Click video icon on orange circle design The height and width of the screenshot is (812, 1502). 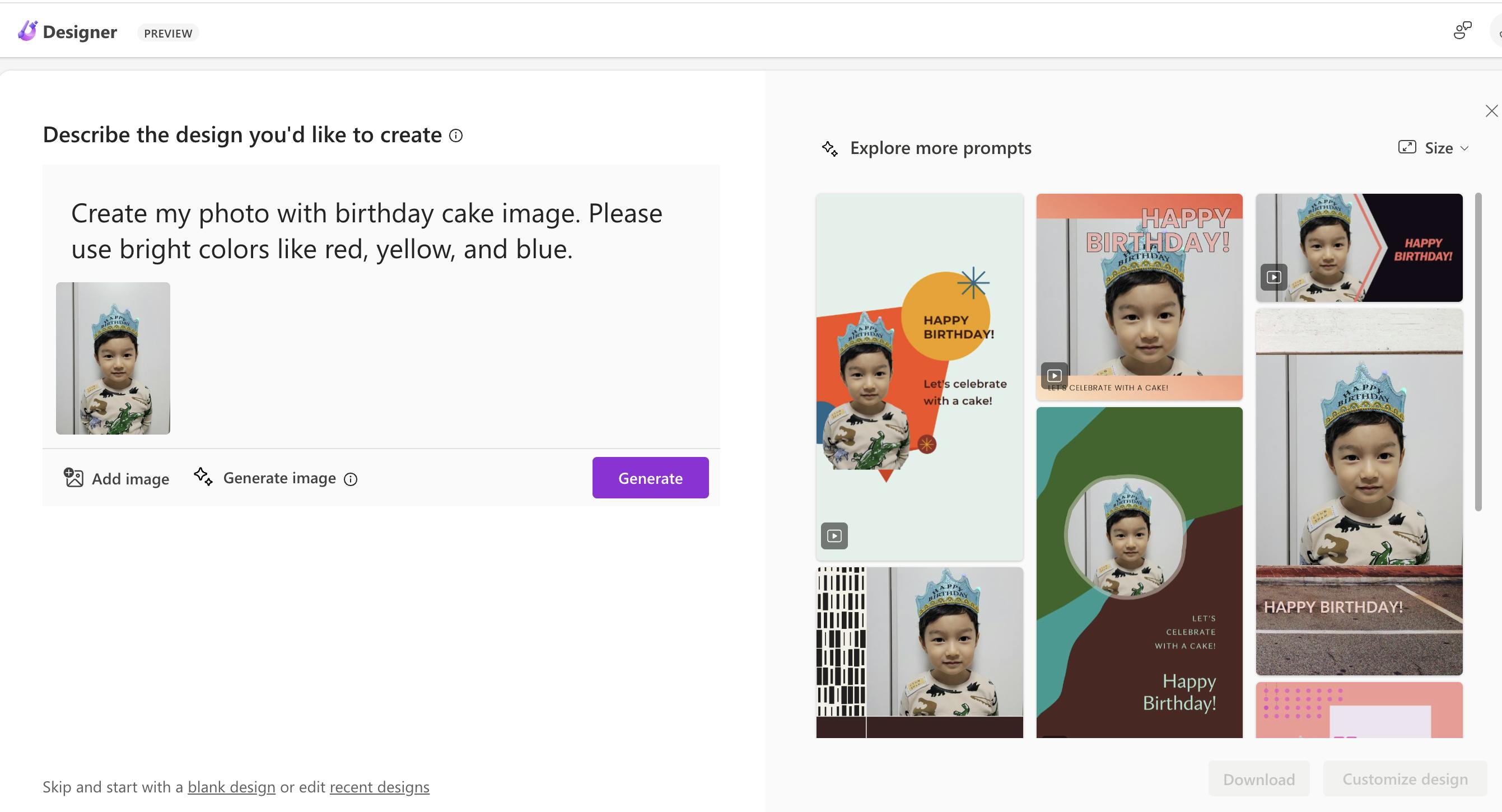coord(834,535)
